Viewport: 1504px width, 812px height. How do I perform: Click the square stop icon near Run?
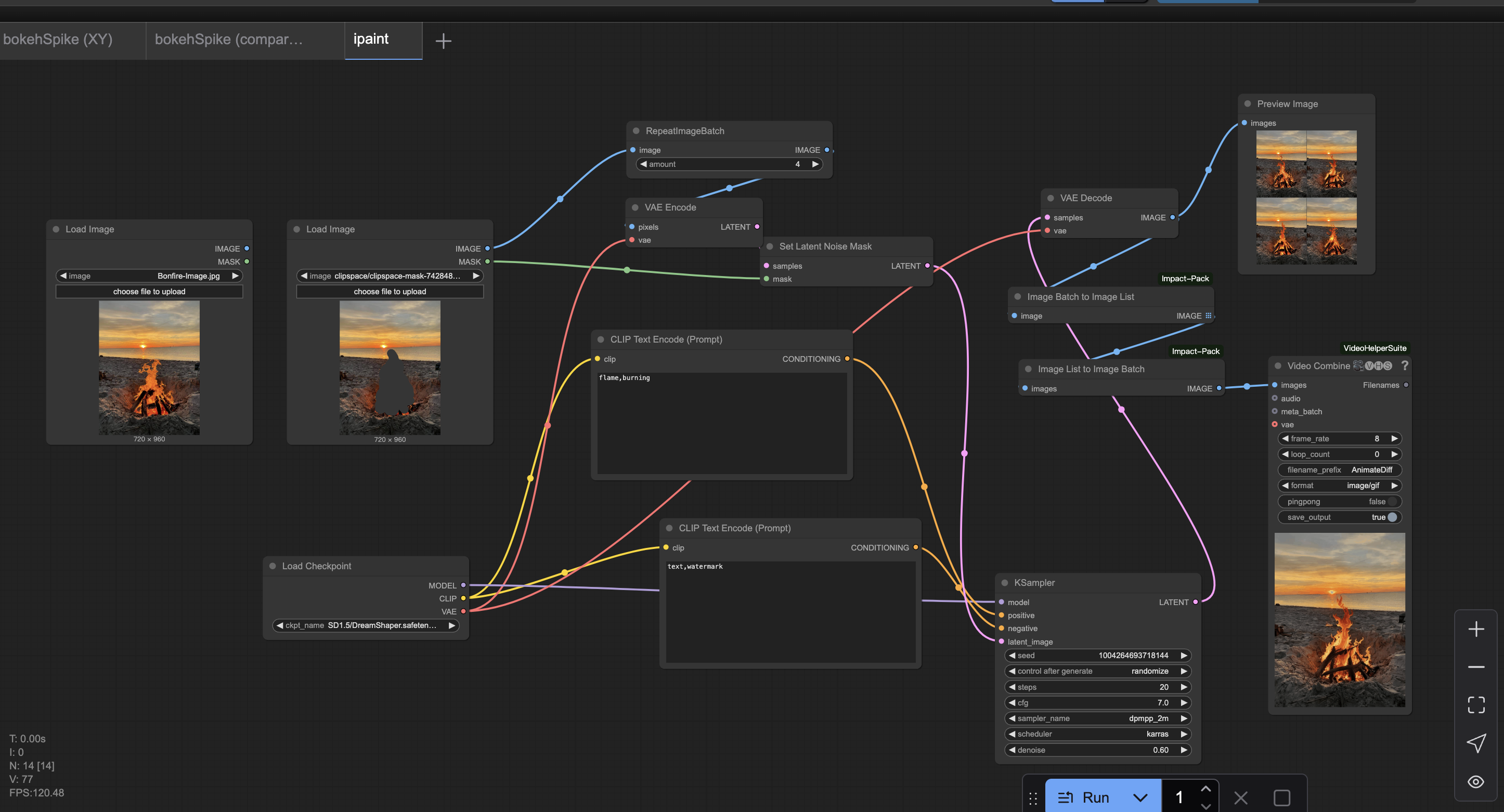click(1281, 797)
